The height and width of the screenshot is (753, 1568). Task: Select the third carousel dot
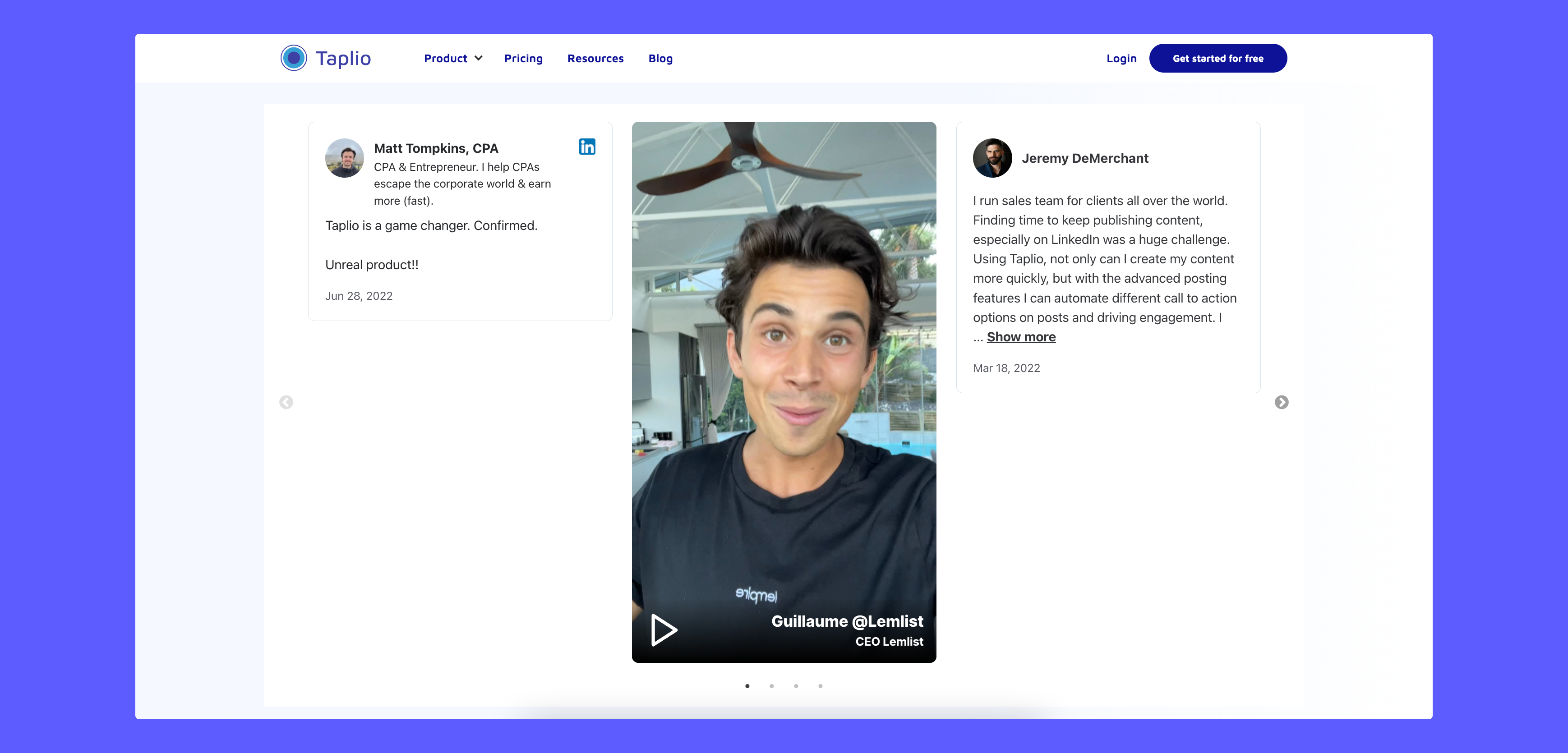[796, 686]
